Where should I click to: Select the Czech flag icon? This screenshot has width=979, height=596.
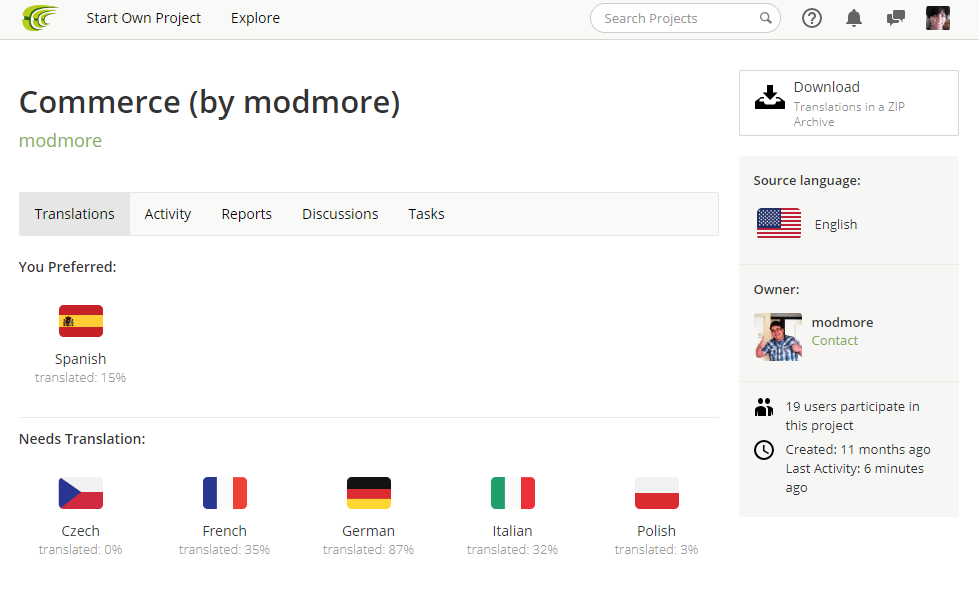81,493
